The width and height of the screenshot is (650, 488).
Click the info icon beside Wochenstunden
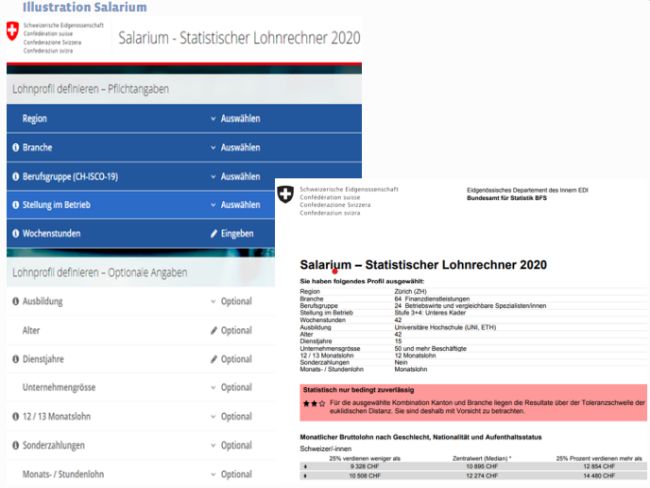click(x=15, y=234)
